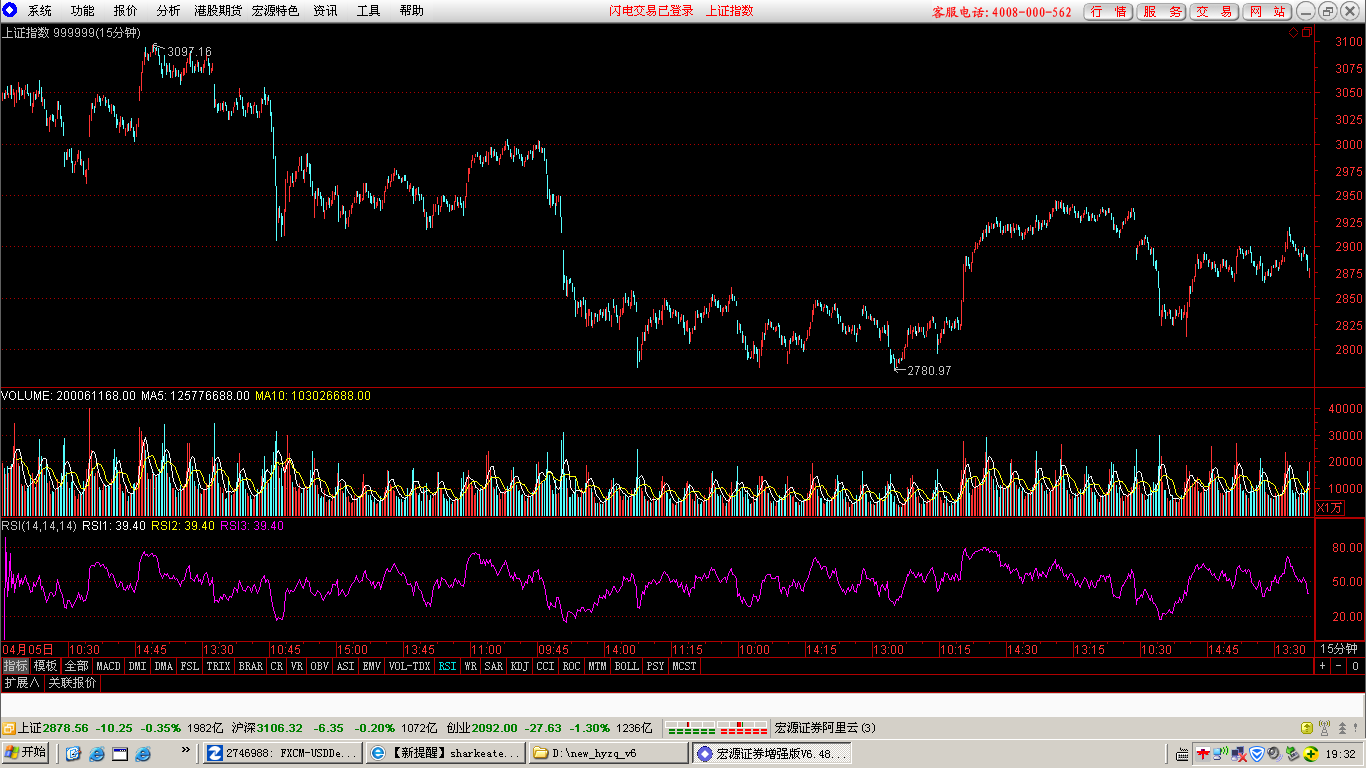Image resolution: width=1366 pixels, height=768 pixels.
Task: Click the X1万 volume scale label
Action: (1329, 508)
